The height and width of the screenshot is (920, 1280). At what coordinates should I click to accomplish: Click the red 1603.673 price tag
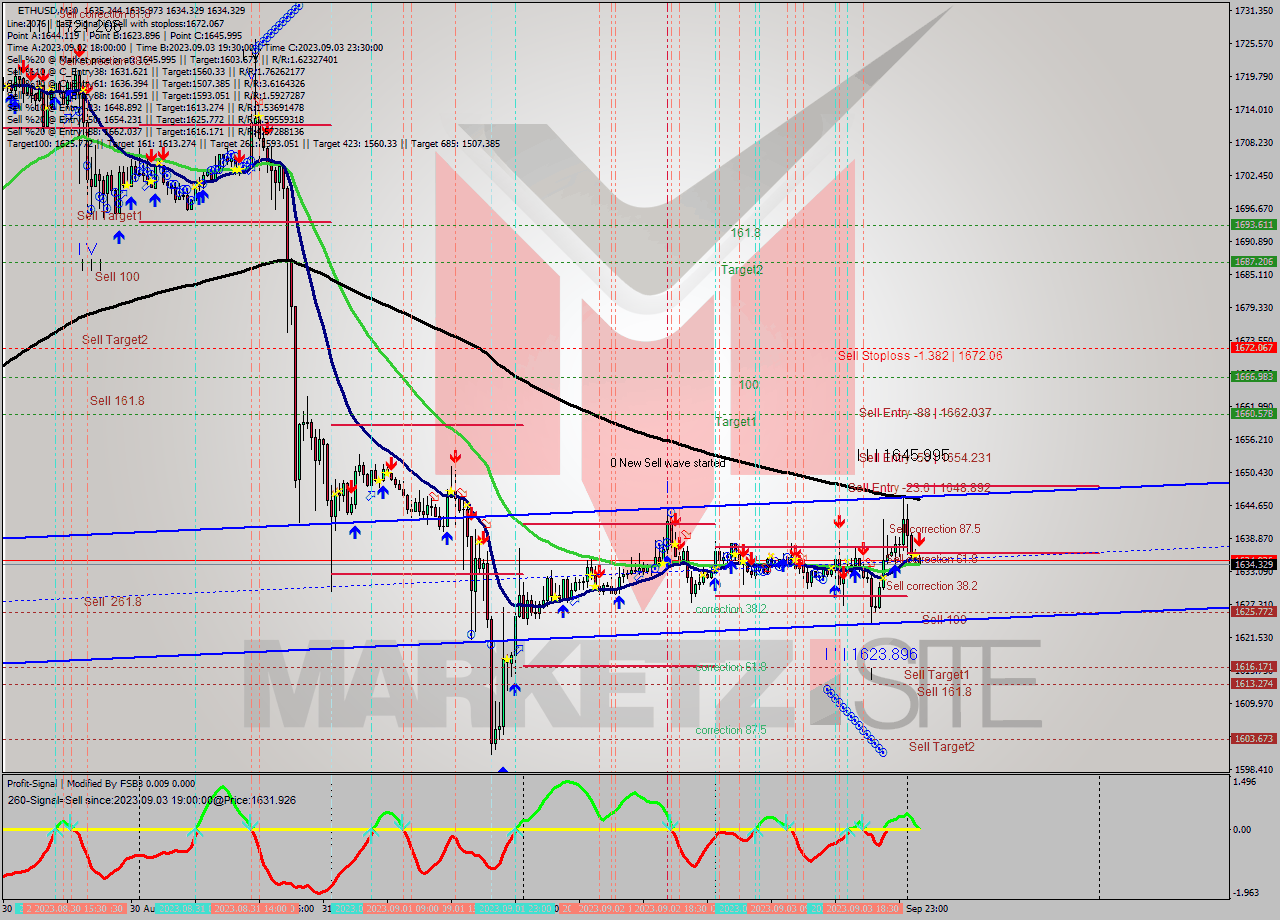[1253, 738]
